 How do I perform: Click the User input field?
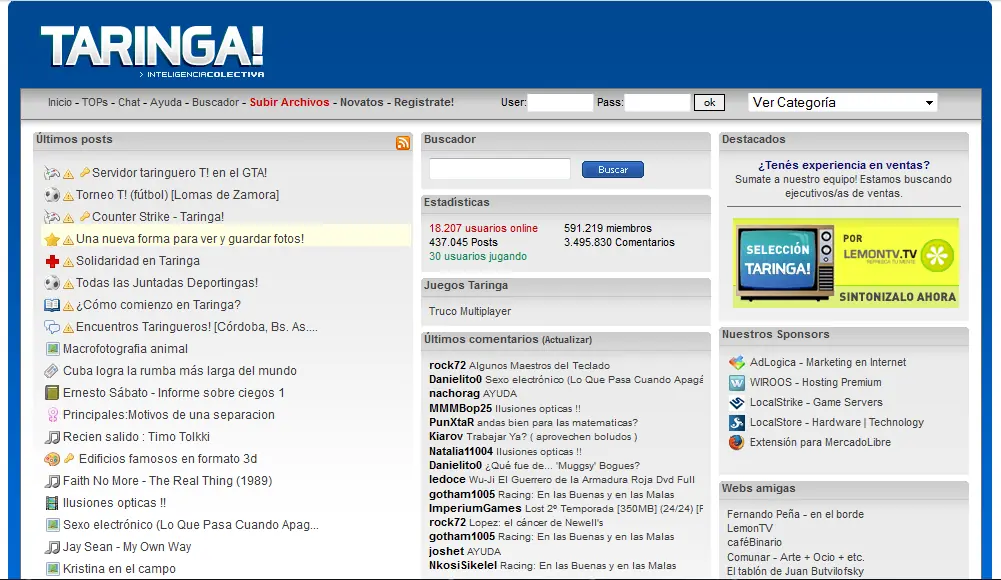[560, 103]
